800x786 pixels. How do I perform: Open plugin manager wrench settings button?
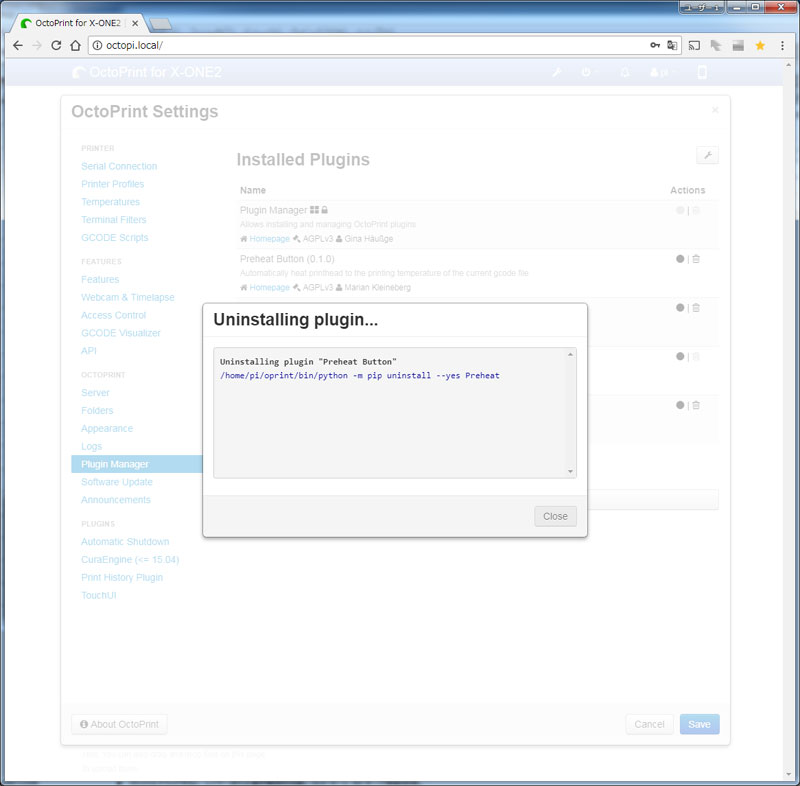(x=707, y=155)
